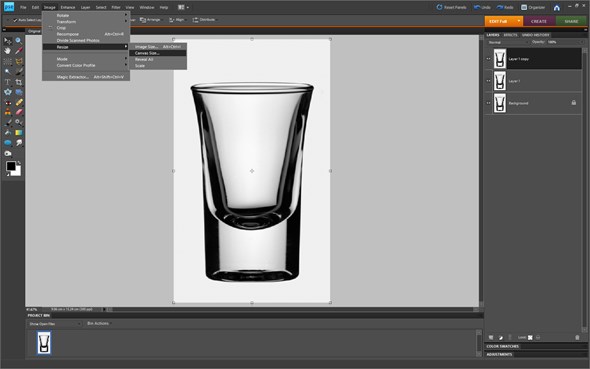590x369 pixels.
Task: Select the blue ellipse Shape tool
Action: coord(8,143)
